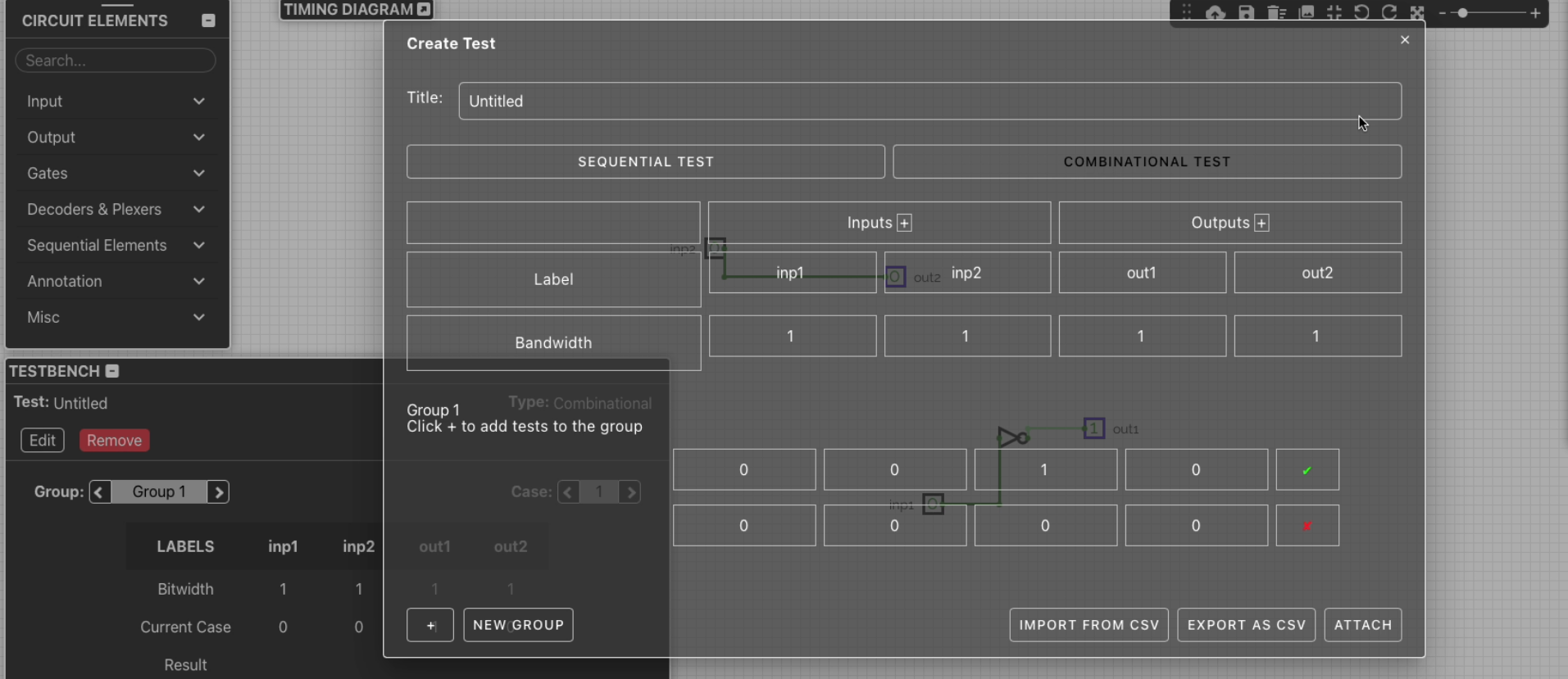This screenshot has width=1568, height=679.
Task: Click the Bandwidth row header cell
Action: click(553, 342)
